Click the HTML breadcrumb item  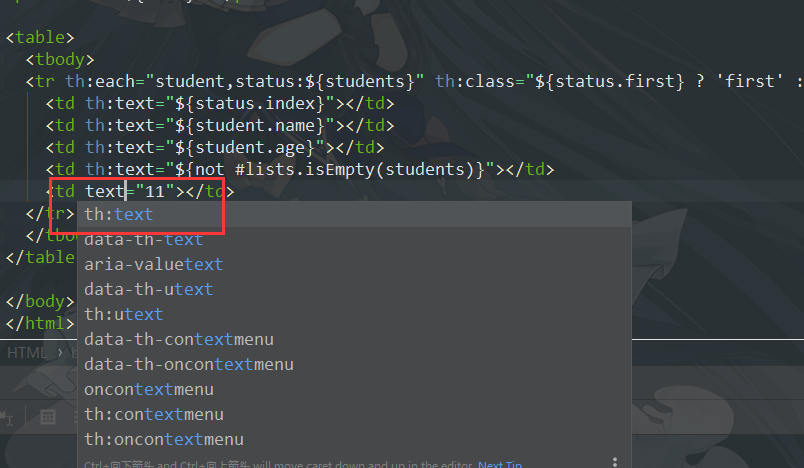point(27,353)
